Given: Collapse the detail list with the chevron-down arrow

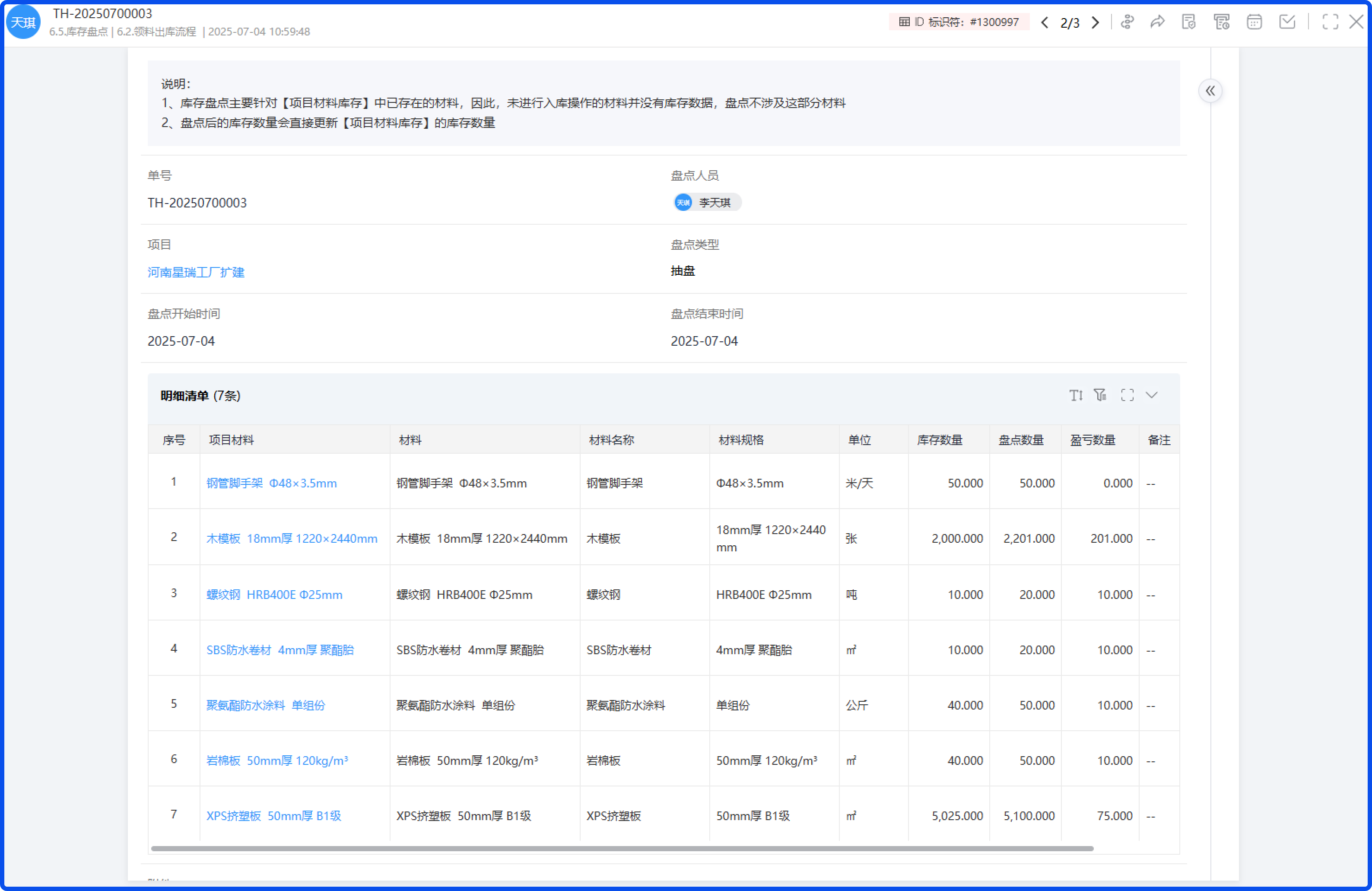Looking at the screenshot, I should 1153,395.
